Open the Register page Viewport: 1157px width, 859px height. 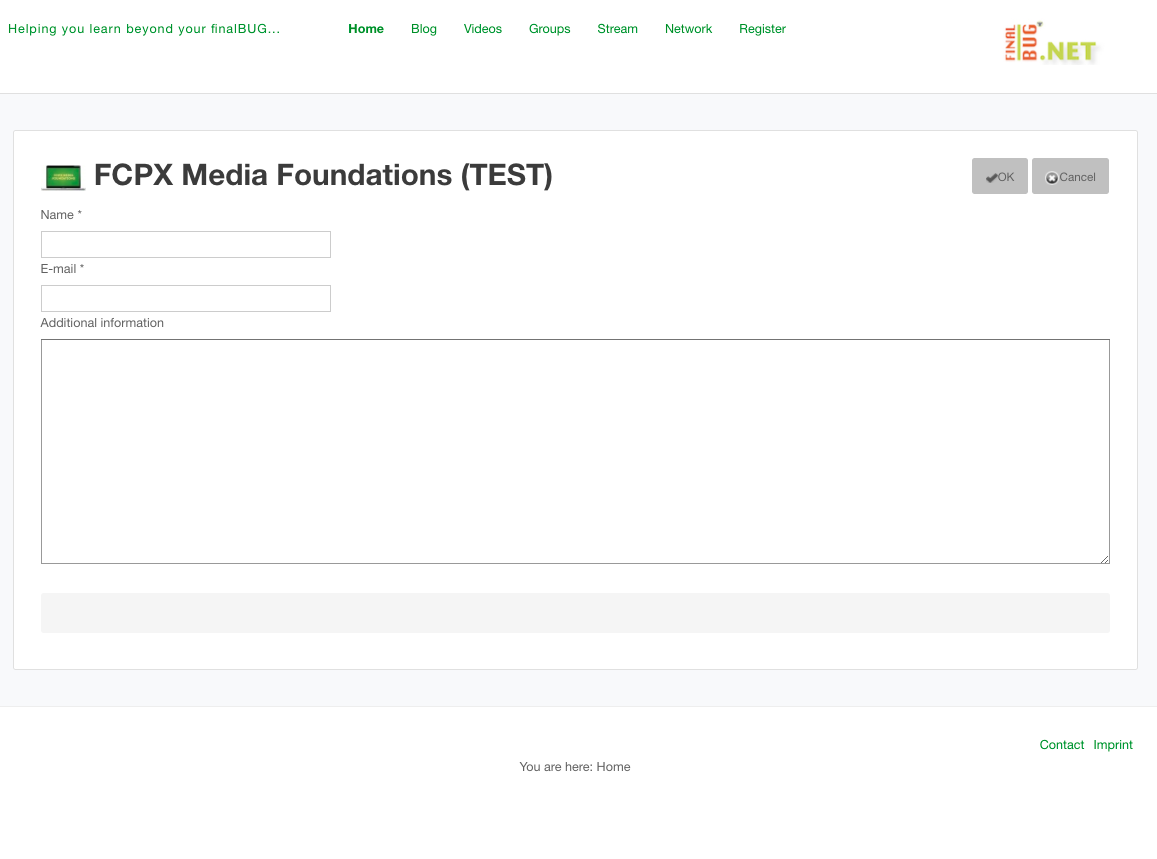pyautogui.click(x=762, y=29)
